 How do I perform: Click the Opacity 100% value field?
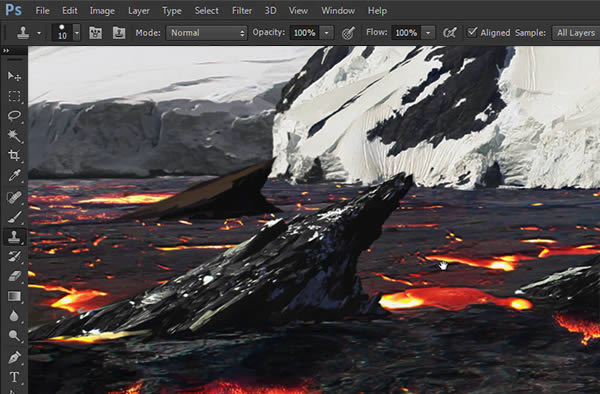pyautogui.click(x=304, y=33)
